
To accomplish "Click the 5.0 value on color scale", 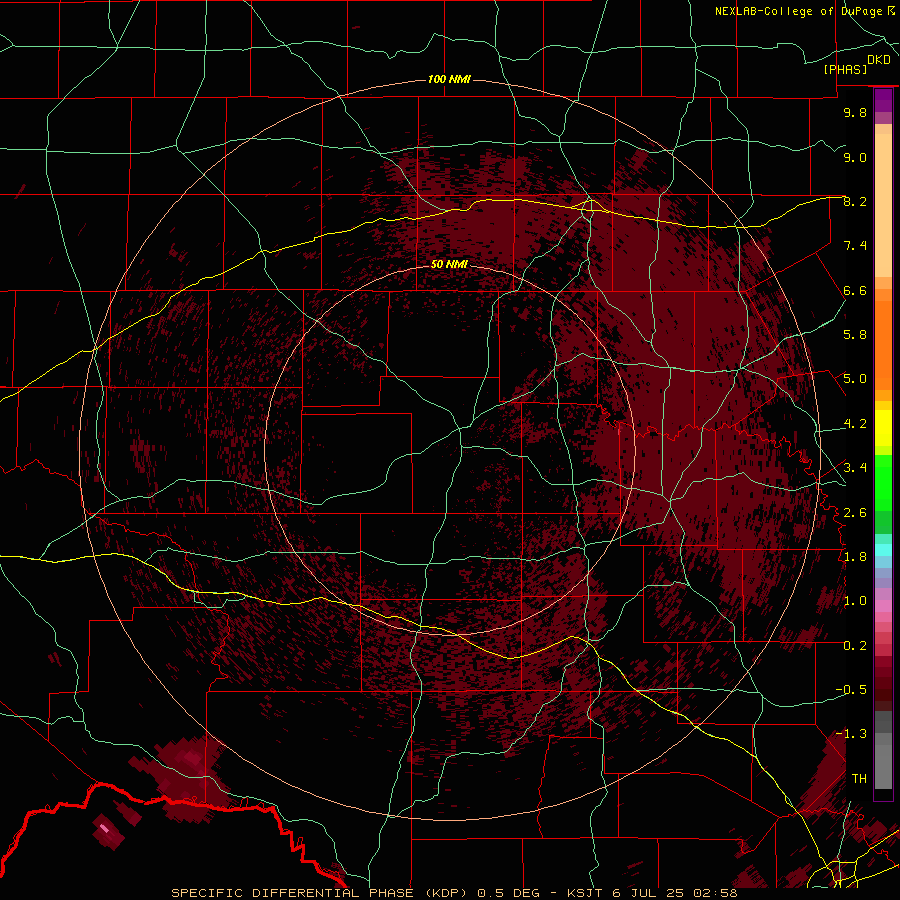I will tap(855, 379).
